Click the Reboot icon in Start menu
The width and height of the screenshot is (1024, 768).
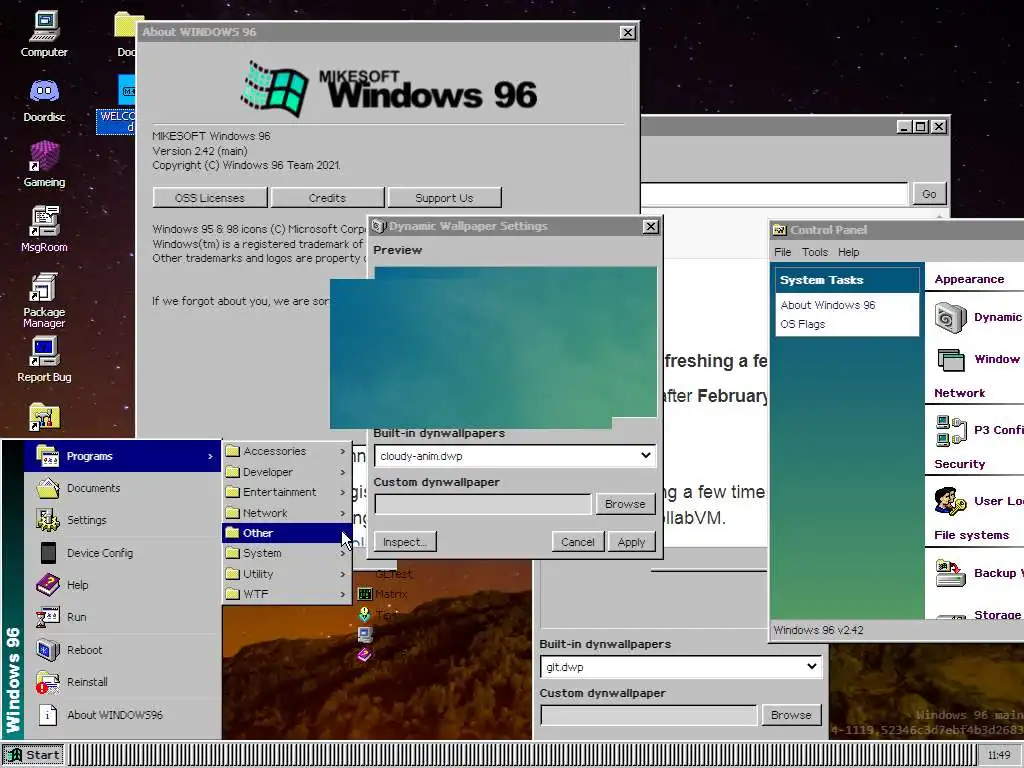click(x=48, y=650)
